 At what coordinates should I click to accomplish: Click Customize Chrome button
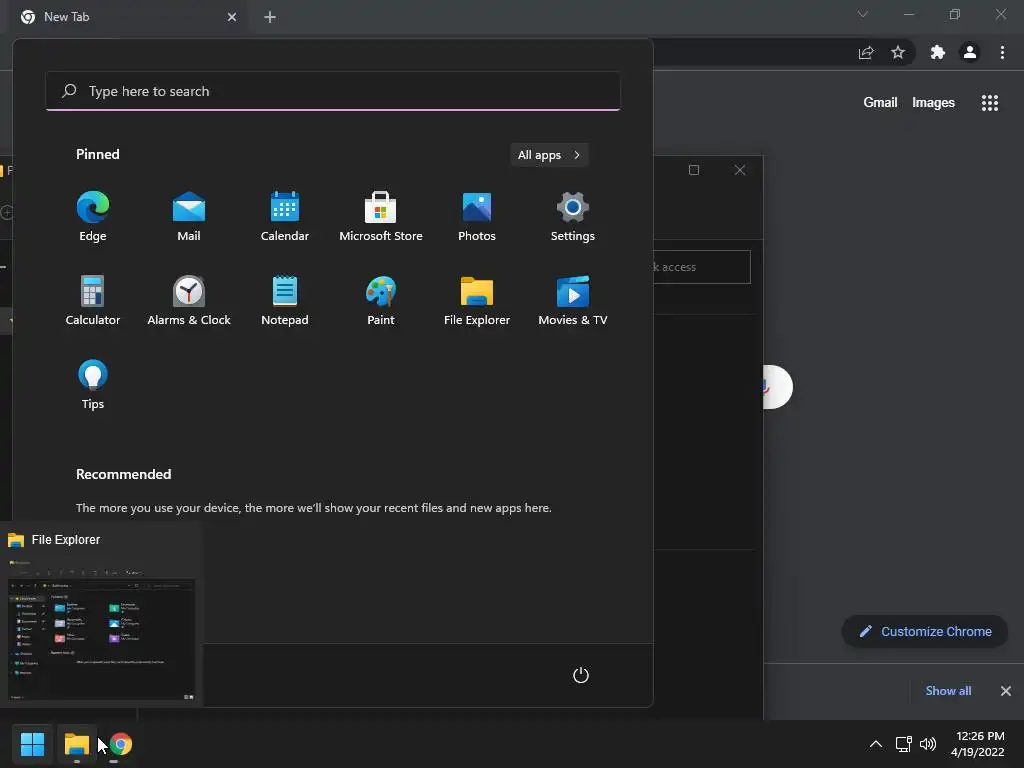[925, 632]
